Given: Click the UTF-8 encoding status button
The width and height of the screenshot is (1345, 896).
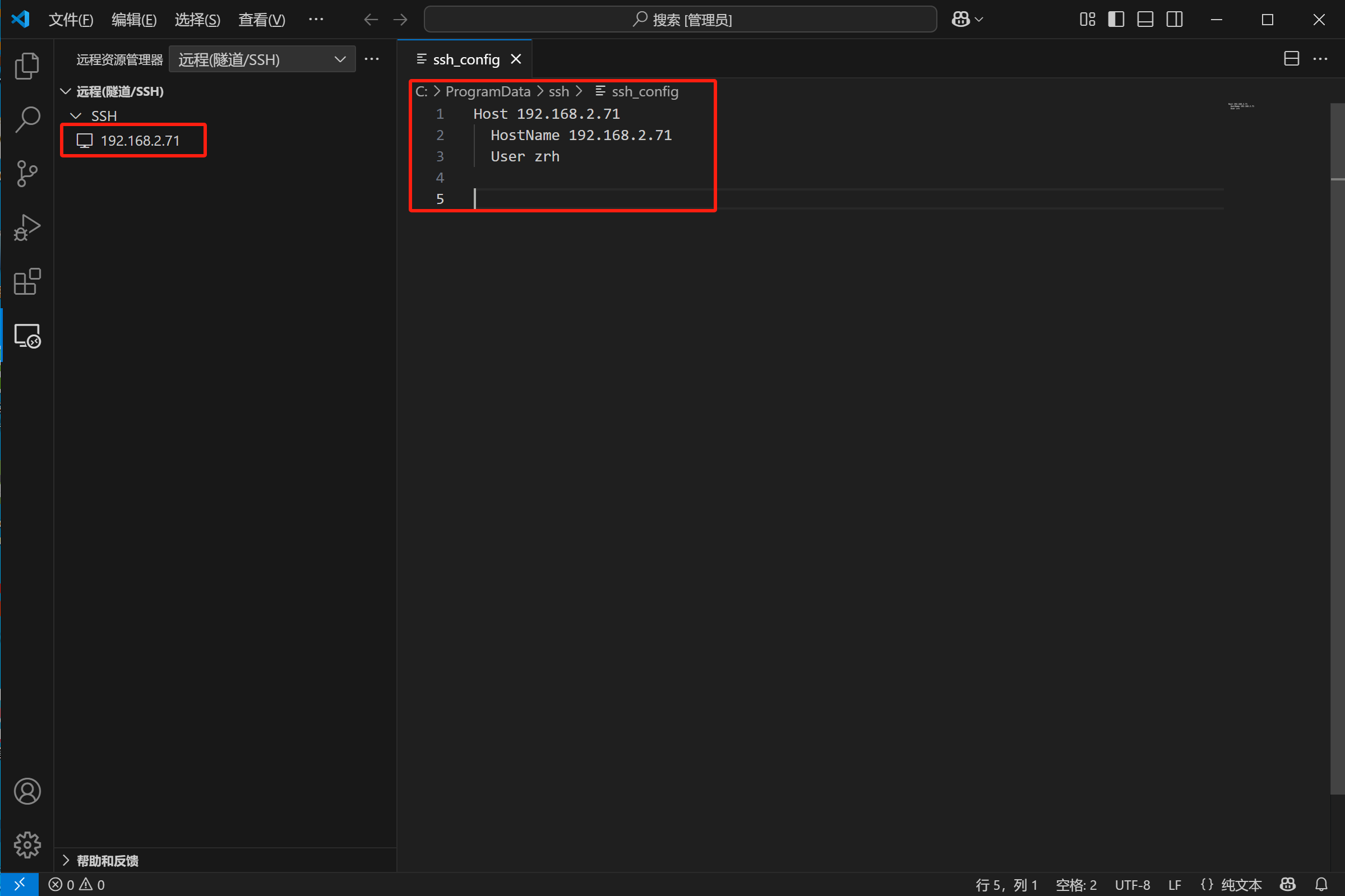Looking at the screenshot, I should click(x=1132, y=885).
